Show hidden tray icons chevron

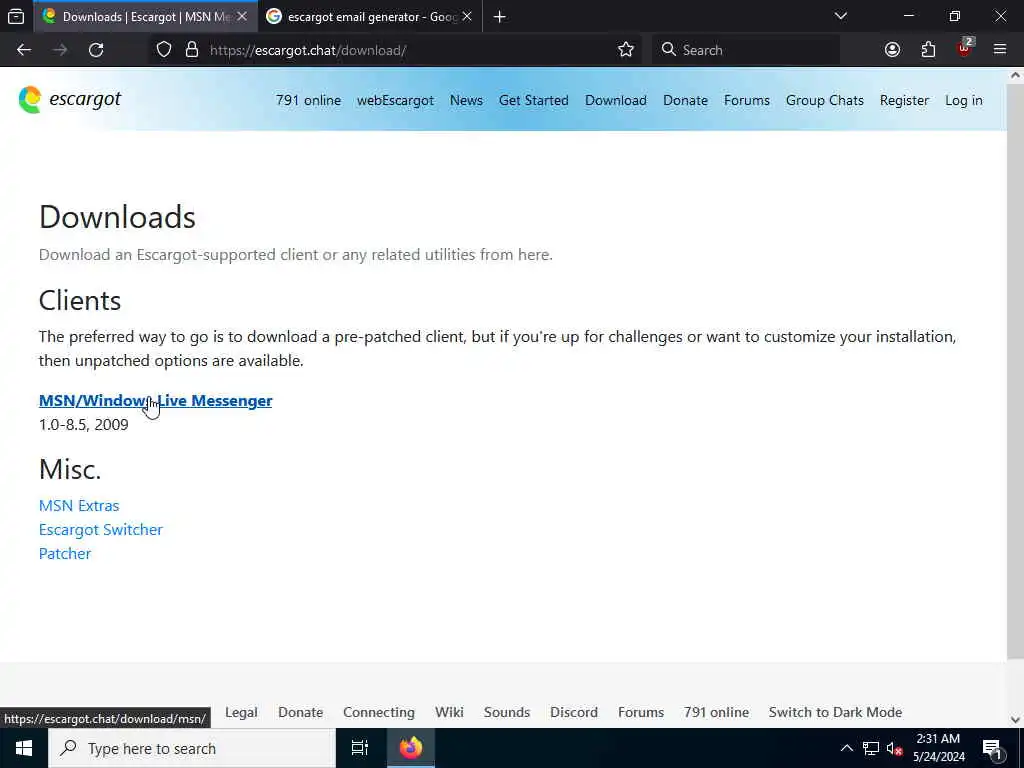(x=846, y=748)
